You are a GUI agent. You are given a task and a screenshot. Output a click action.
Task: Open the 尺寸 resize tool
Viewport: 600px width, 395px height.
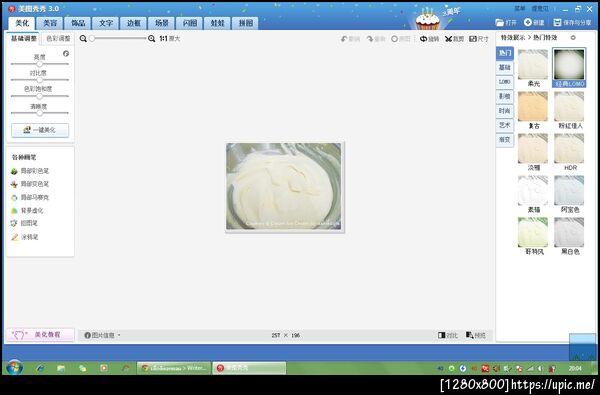pos(479,39)
